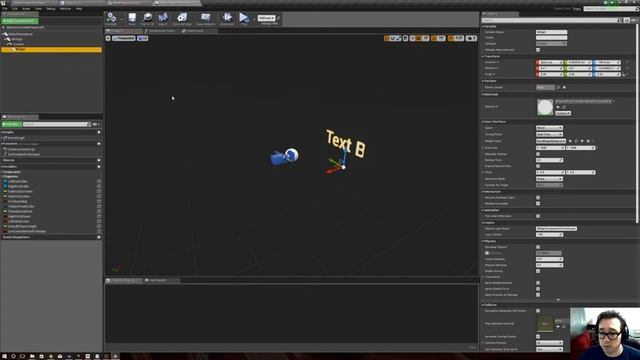Open the Timing Policy dropdown
The image size is (640, 360).
(549, 134)
